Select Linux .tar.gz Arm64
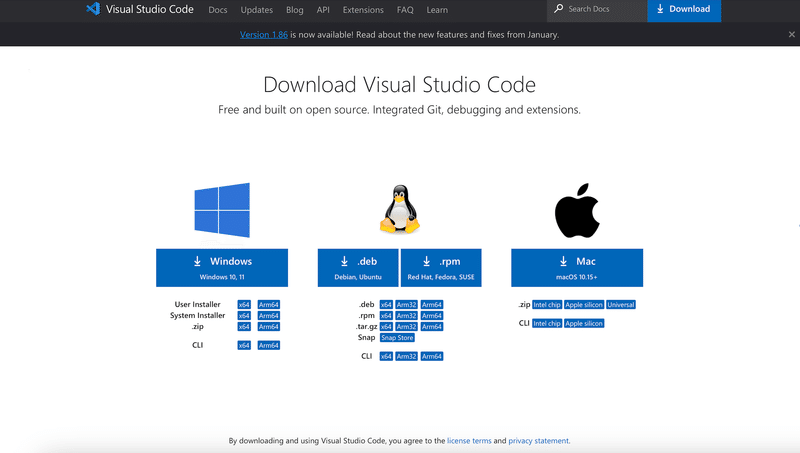Screen dimensions: 800x453 432,326
